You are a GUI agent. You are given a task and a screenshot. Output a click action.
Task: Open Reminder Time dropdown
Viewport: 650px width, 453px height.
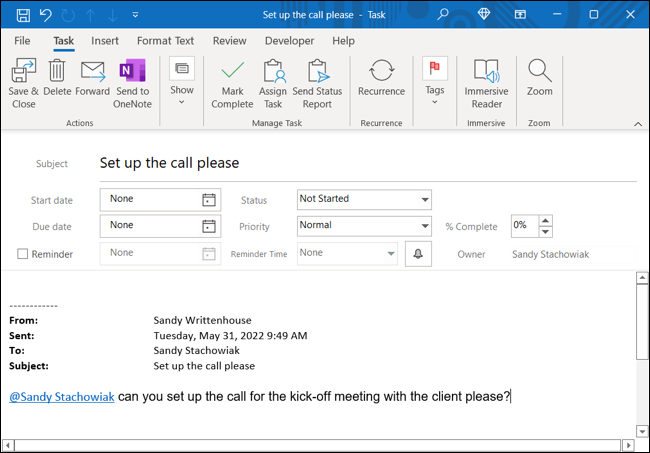click(390, 253)
